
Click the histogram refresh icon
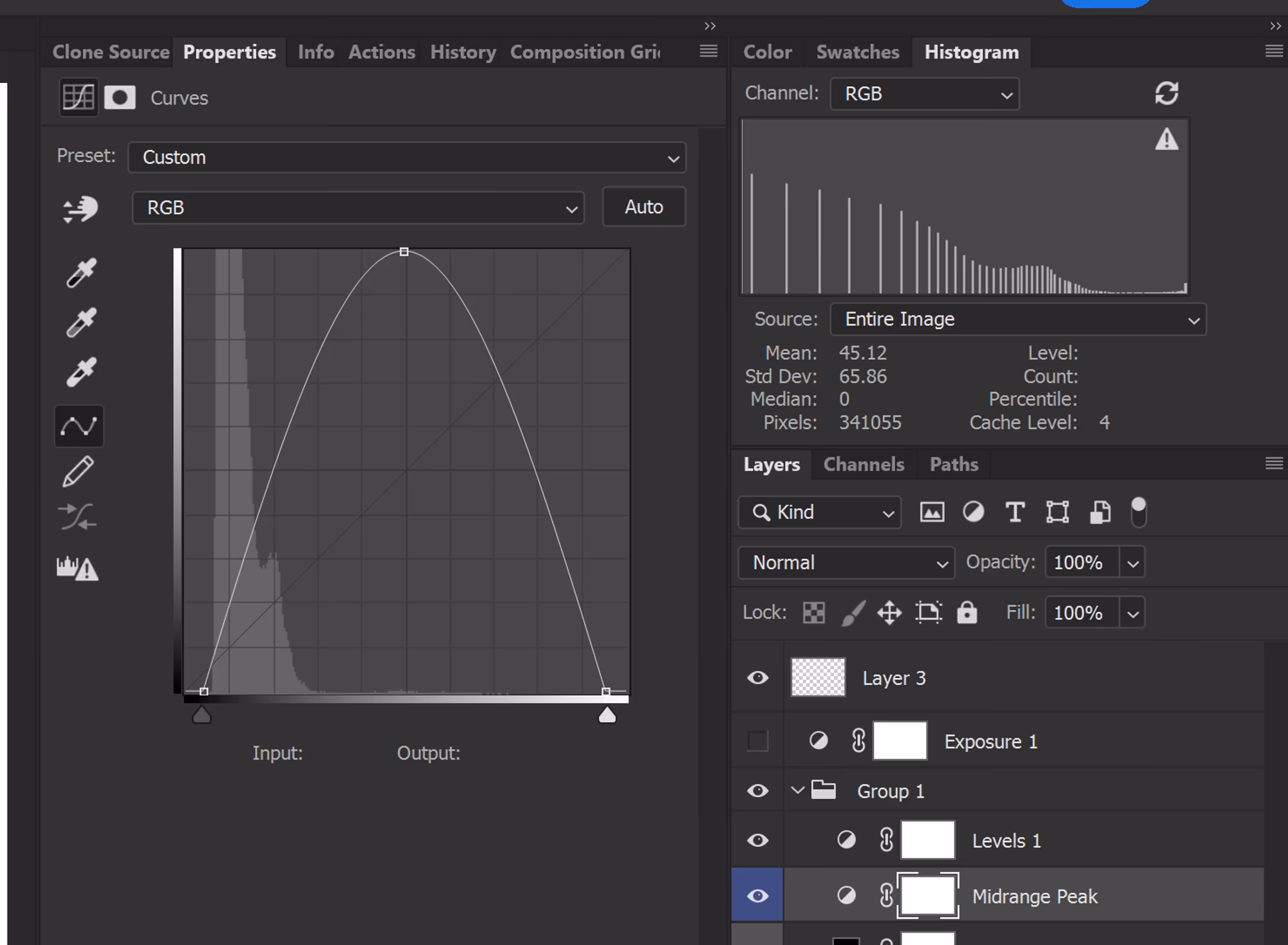coord(1166,93)
